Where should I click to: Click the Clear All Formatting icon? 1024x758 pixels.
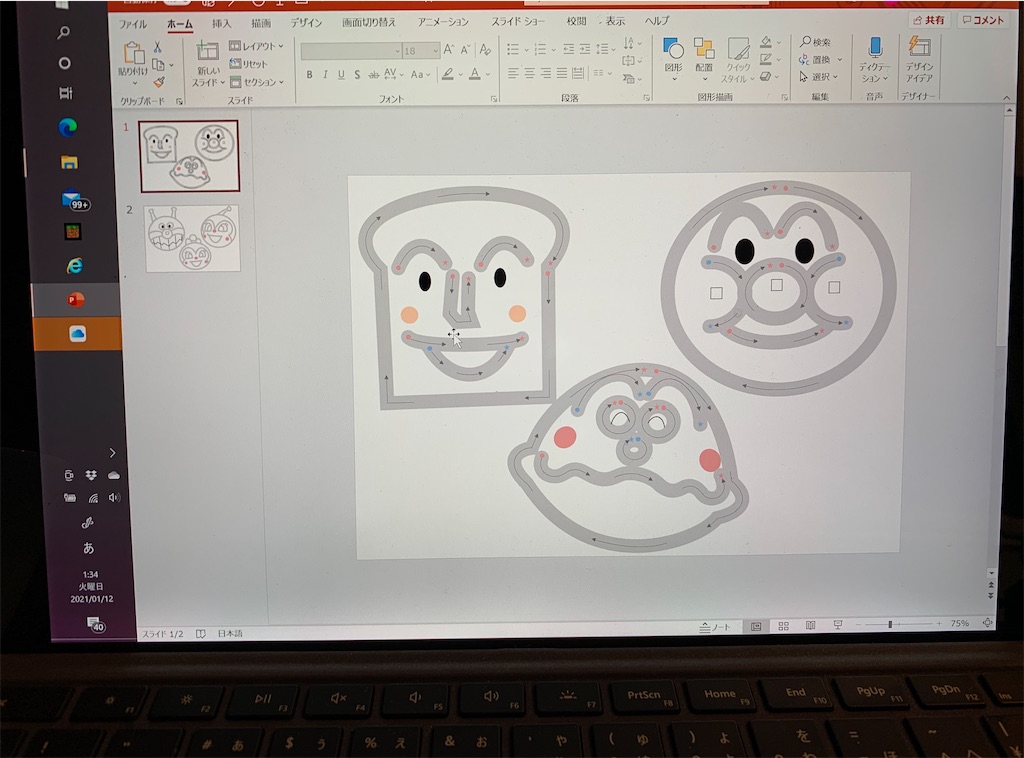tap(485, 49)
